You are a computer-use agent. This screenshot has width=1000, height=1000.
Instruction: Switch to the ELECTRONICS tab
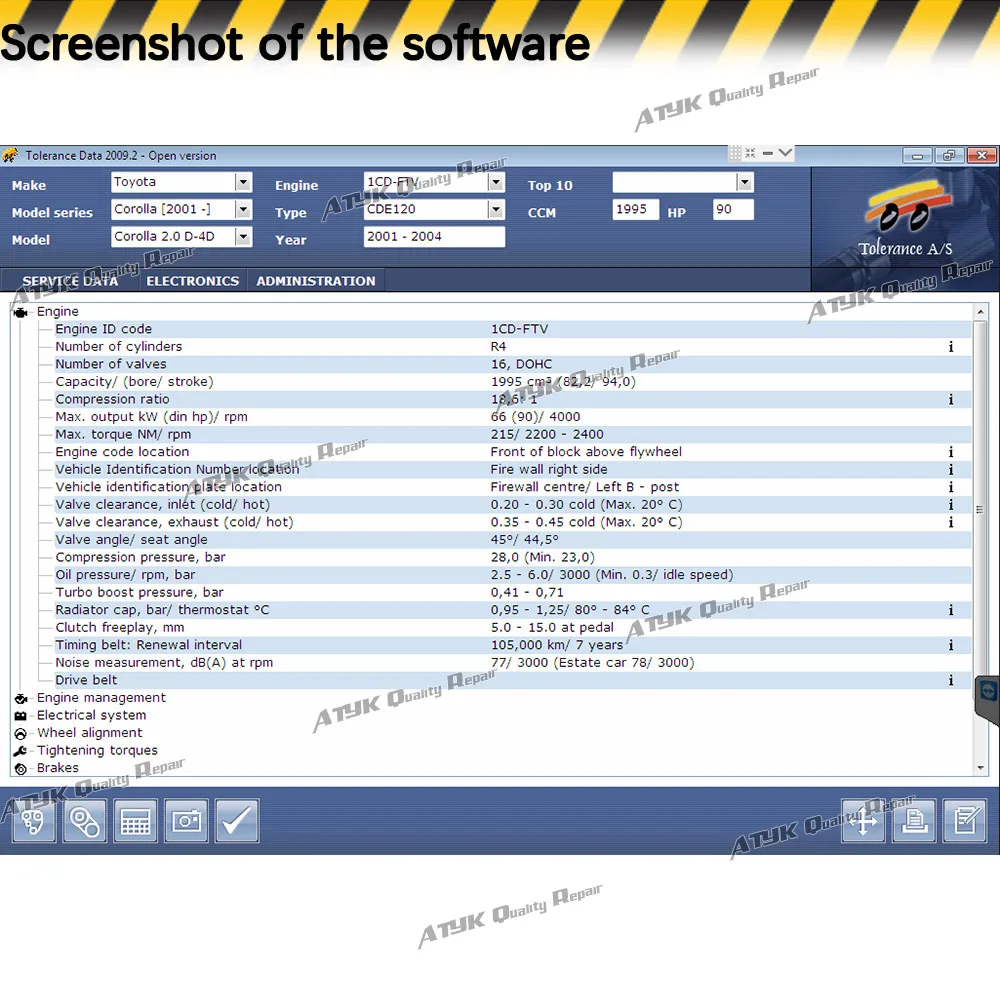coord(193,281)
